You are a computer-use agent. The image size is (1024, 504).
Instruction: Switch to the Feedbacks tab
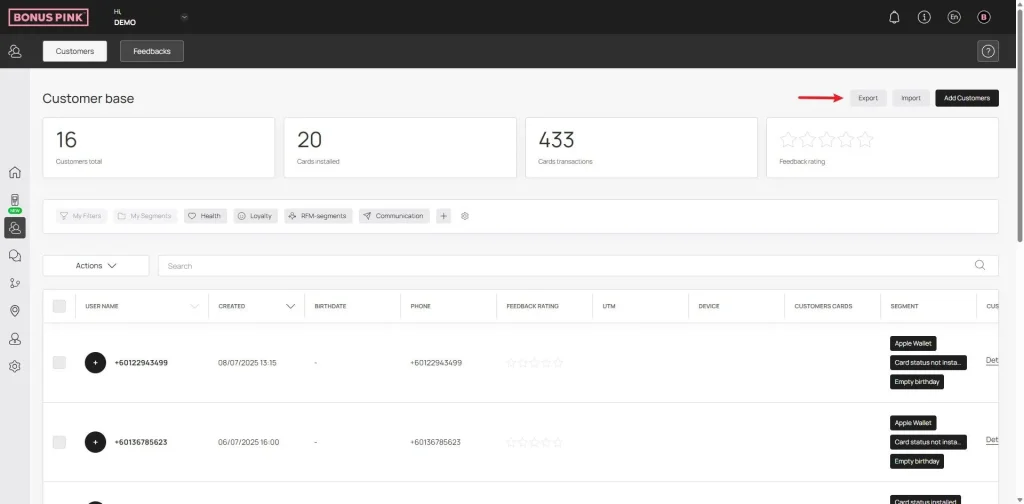click(x=152, y=51)
